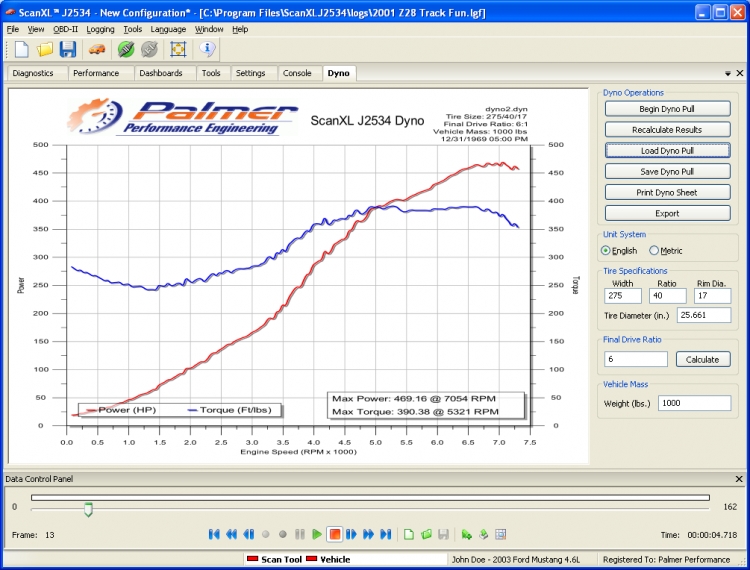Click the frame selection grid icon
This screenshot has width=750, height=570.
click(x=500, y=535)
